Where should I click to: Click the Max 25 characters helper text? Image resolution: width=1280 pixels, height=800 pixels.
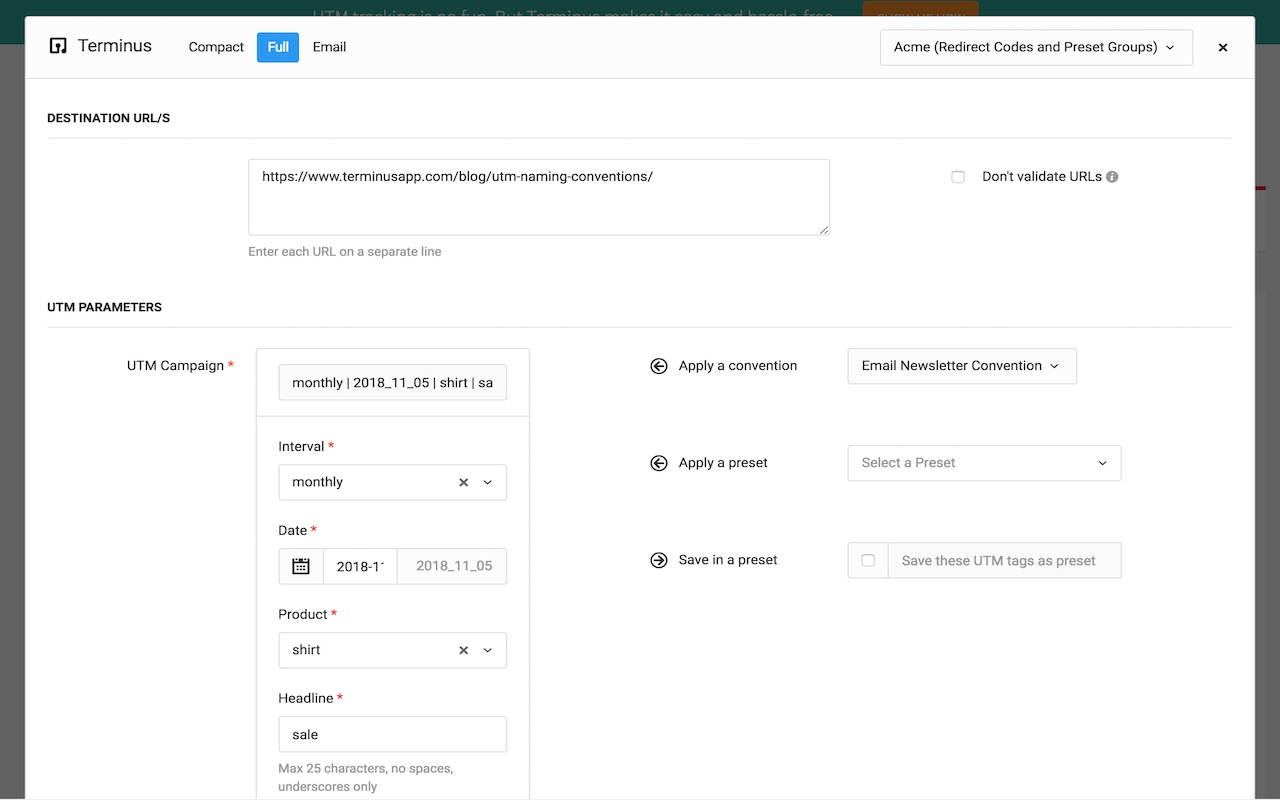(x=365, y=777)
